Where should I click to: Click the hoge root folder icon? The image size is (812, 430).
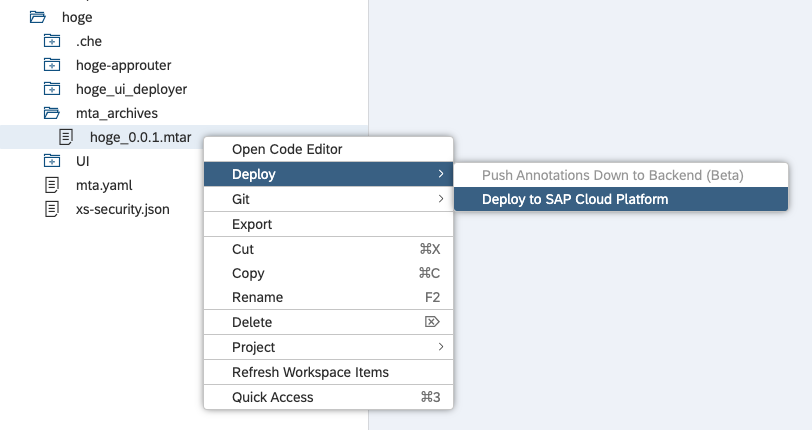[x=38, y=17]
